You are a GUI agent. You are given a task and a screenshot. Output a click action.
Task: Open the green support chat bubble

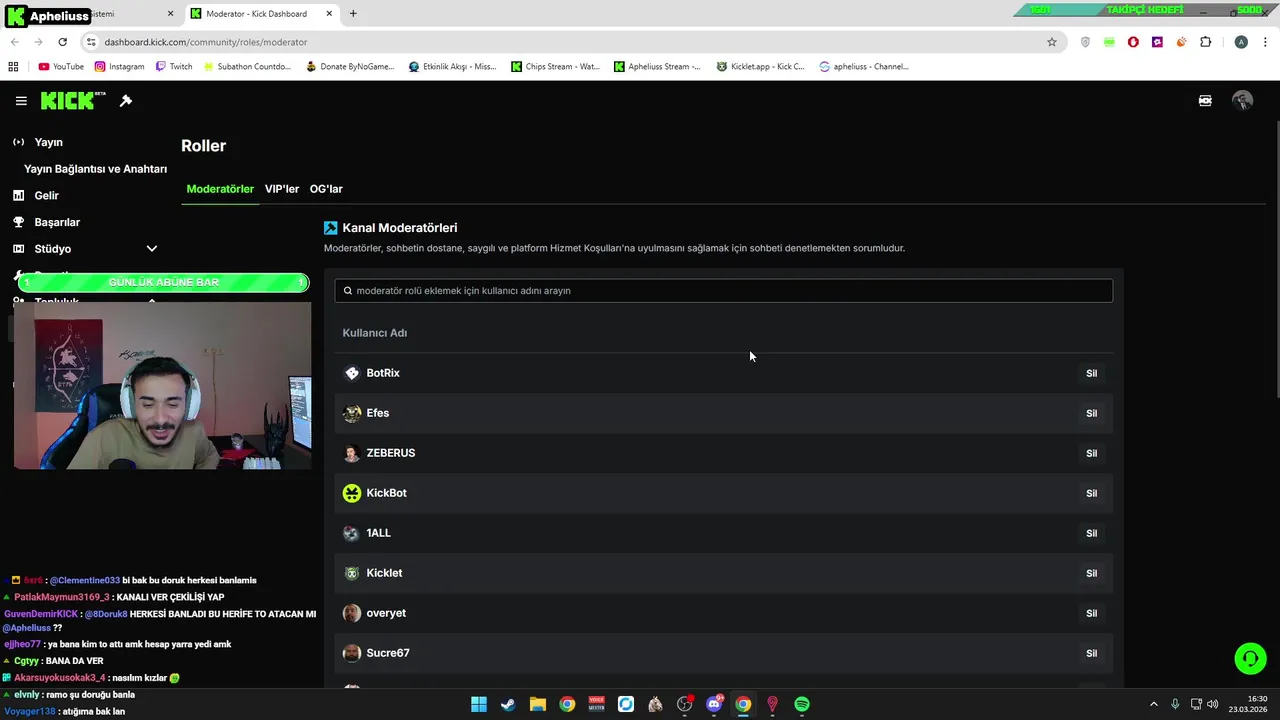click(1250, 658)
